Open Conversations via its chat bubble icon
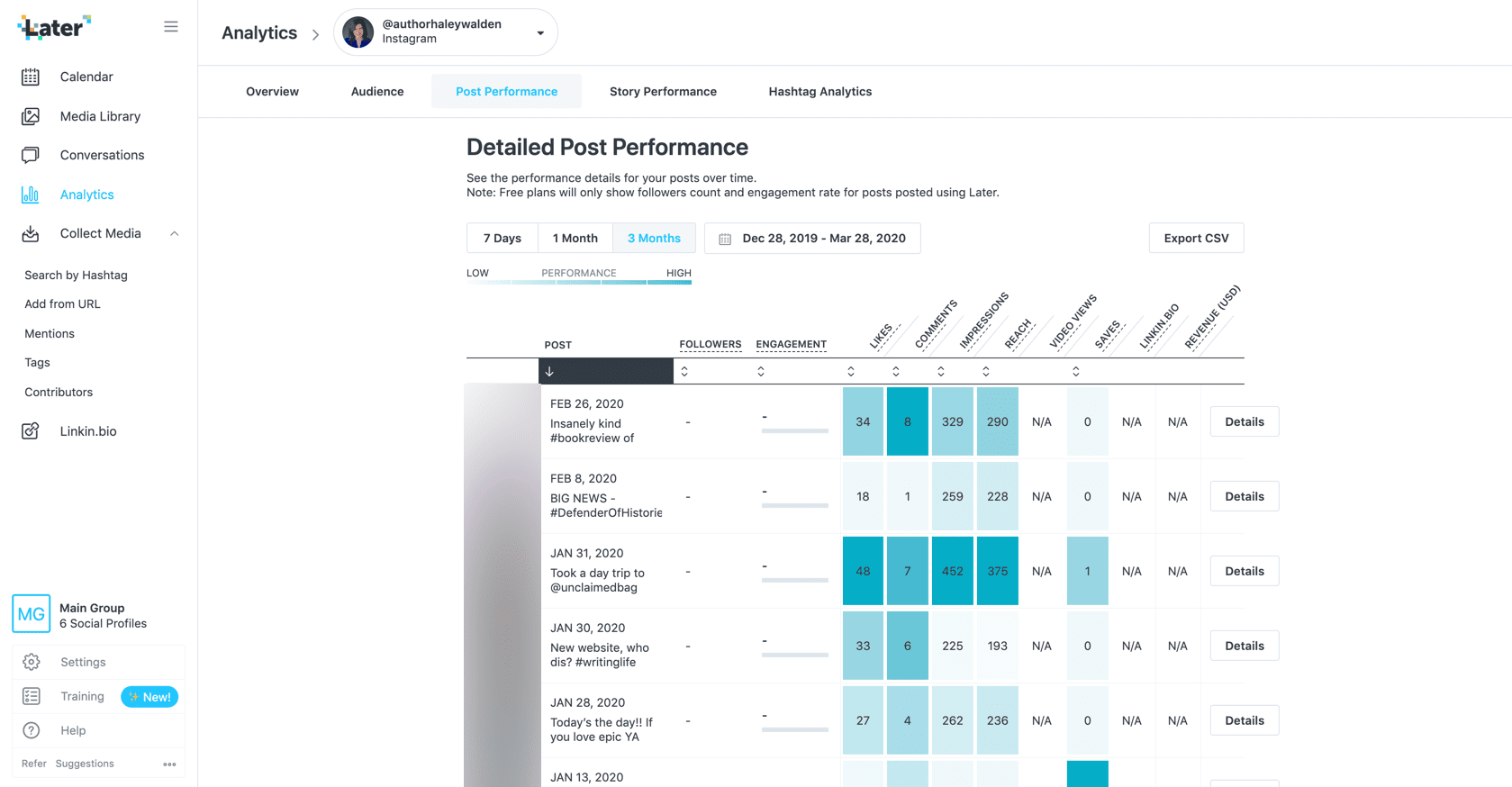This screenshot has height=787, width=1512. coord(31,155)
